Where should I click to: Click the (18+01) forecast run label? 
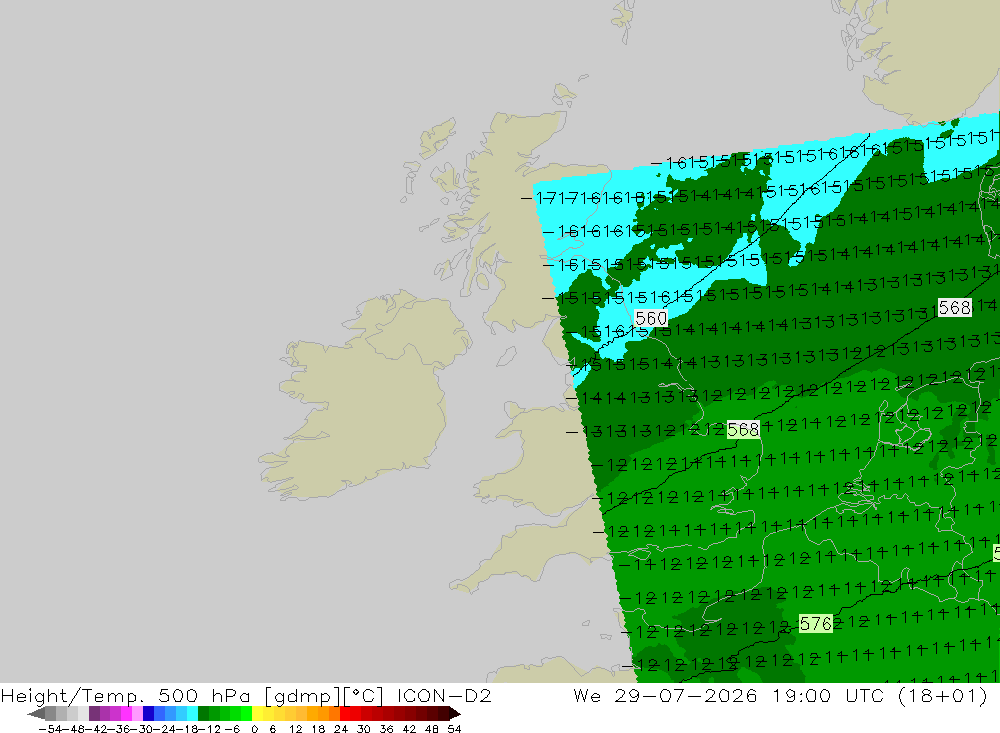943,695
